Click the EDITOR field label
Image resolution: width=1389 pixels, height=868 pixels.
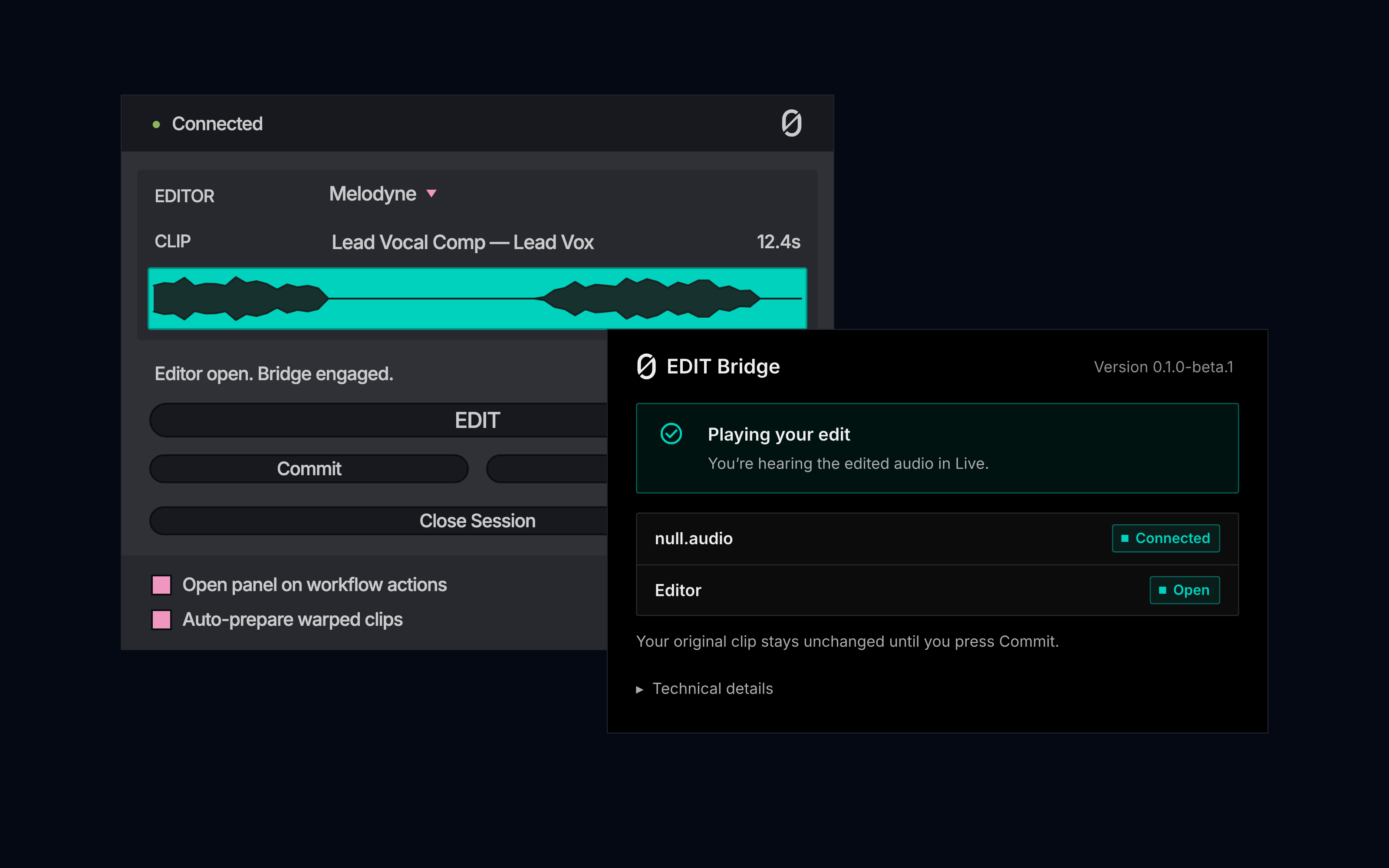pyautogui.click(x=184, y=196)
